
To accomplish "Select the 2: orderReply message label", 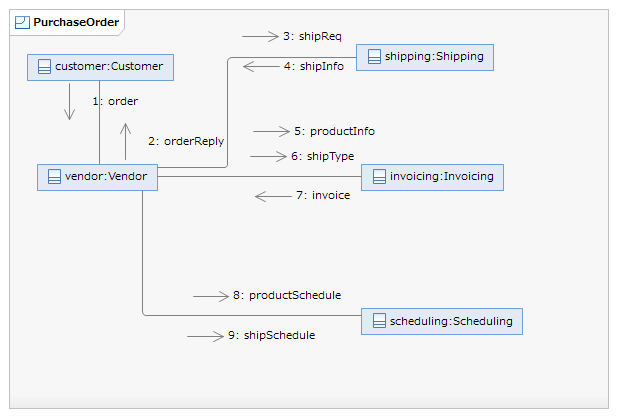I will click(x=186, y=141).
